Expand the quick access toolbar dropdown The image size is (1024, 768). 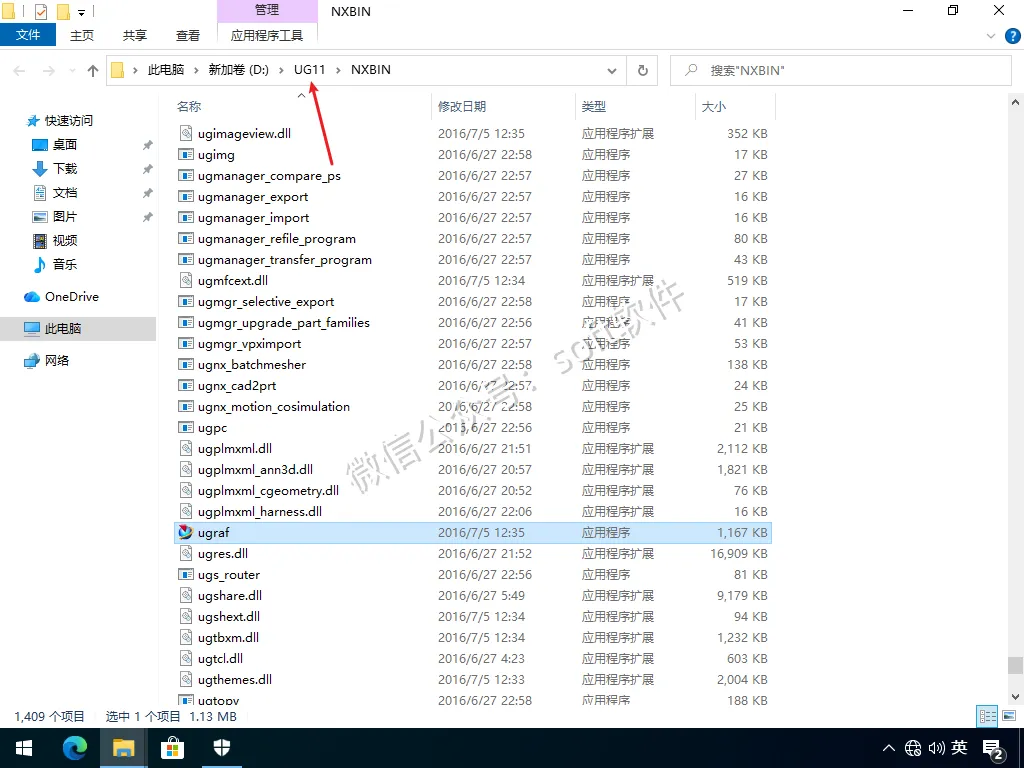coord(82,12)
